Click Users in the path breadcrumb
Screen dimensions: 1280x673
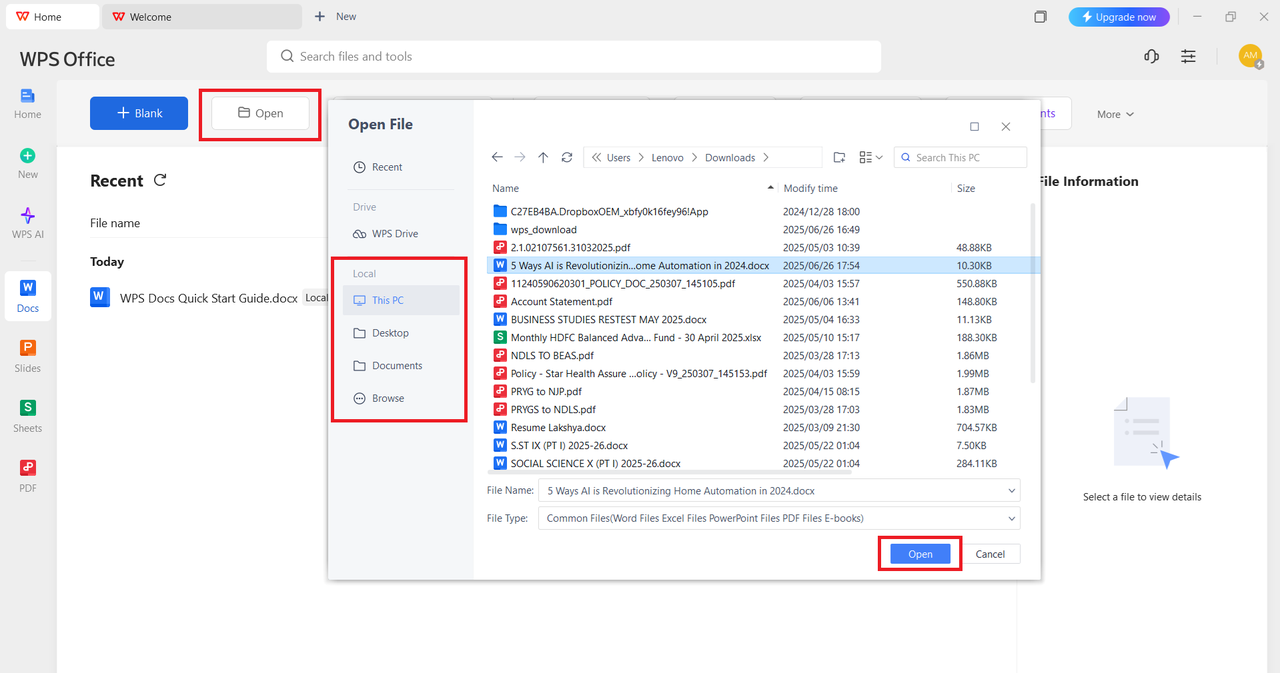point(619,157)
